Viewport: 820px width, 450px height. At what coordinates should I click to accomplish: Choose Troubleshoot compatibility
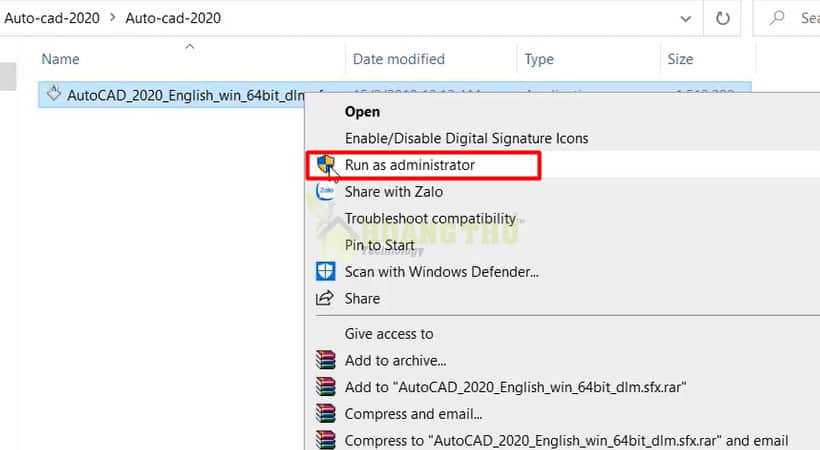(430, 218)
